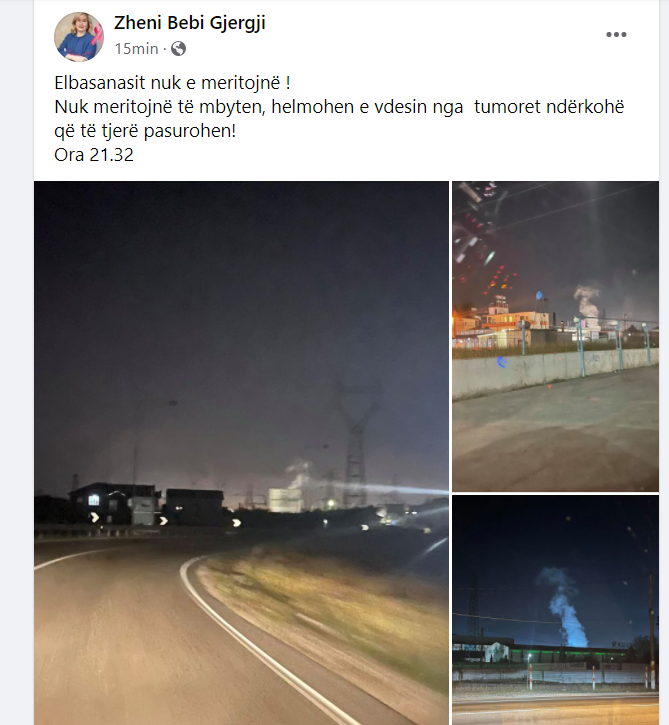669x725 pixels.
Task: Click the Zheni Bebi Gjergji name link
Action: (190, 23)
